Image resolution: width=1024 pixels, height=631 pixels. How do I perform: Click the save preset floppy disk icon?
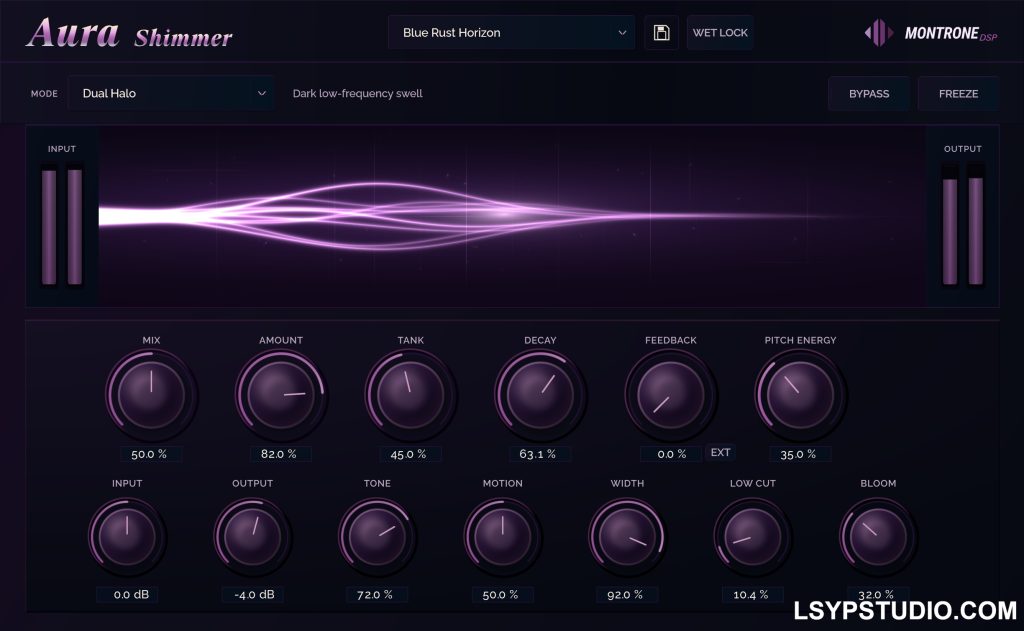661,33
